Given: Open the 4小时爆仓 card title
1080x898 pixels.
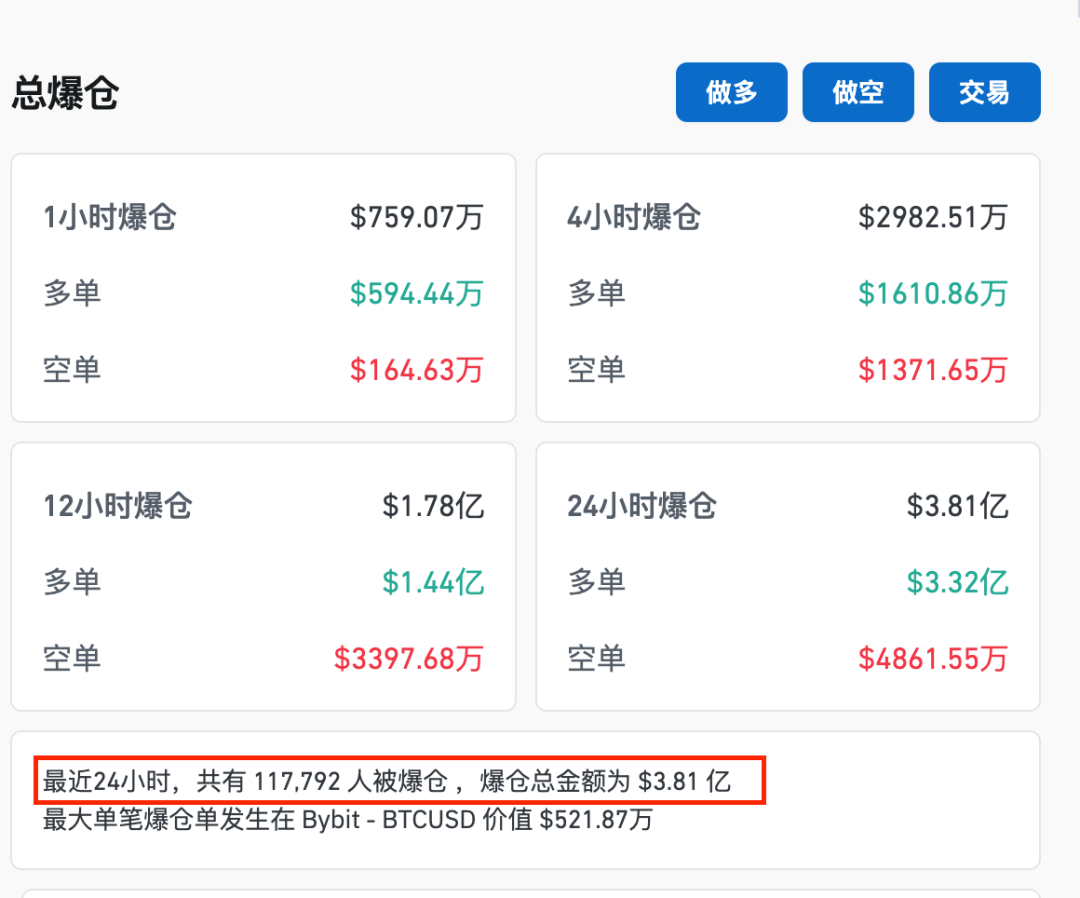Looking at the screenshot, I should (634, 218).
